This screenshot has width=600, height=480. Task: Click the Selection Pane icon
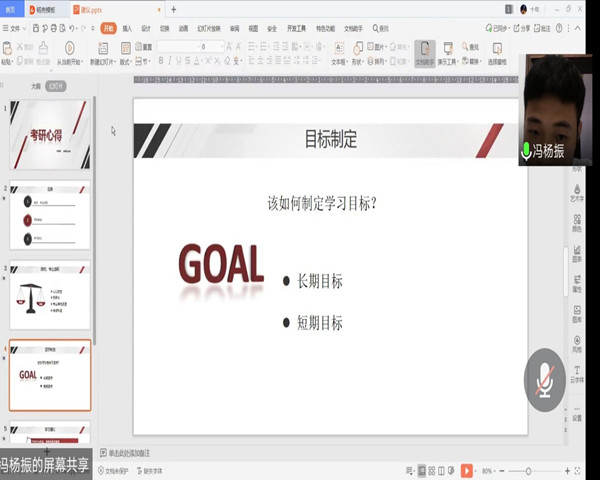tap(497, 48)
